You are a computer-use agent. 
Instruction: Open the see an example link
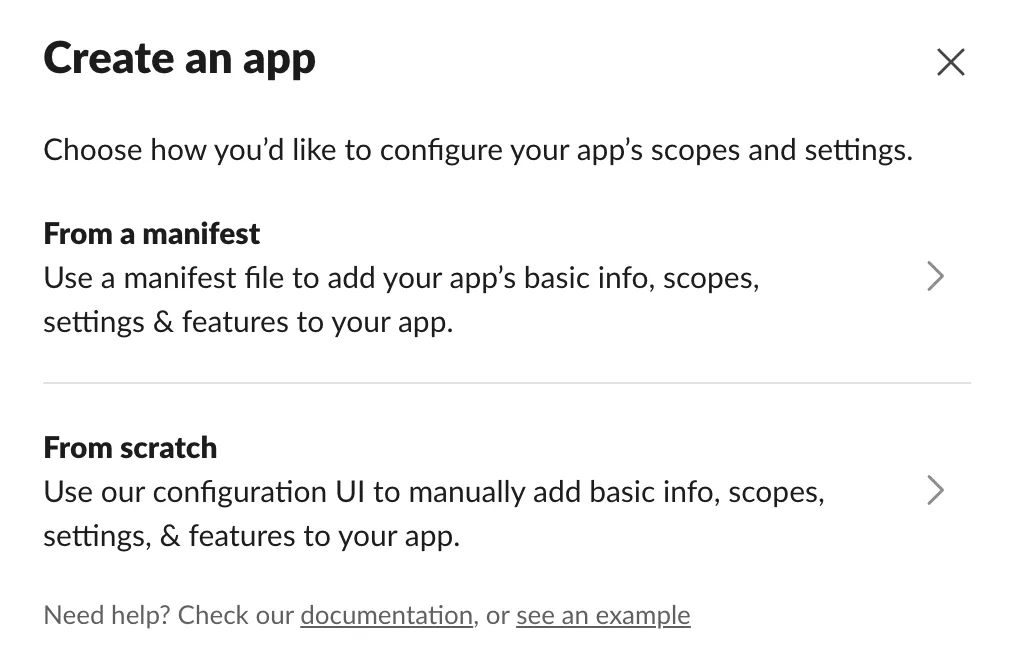[x=603, y=614]
